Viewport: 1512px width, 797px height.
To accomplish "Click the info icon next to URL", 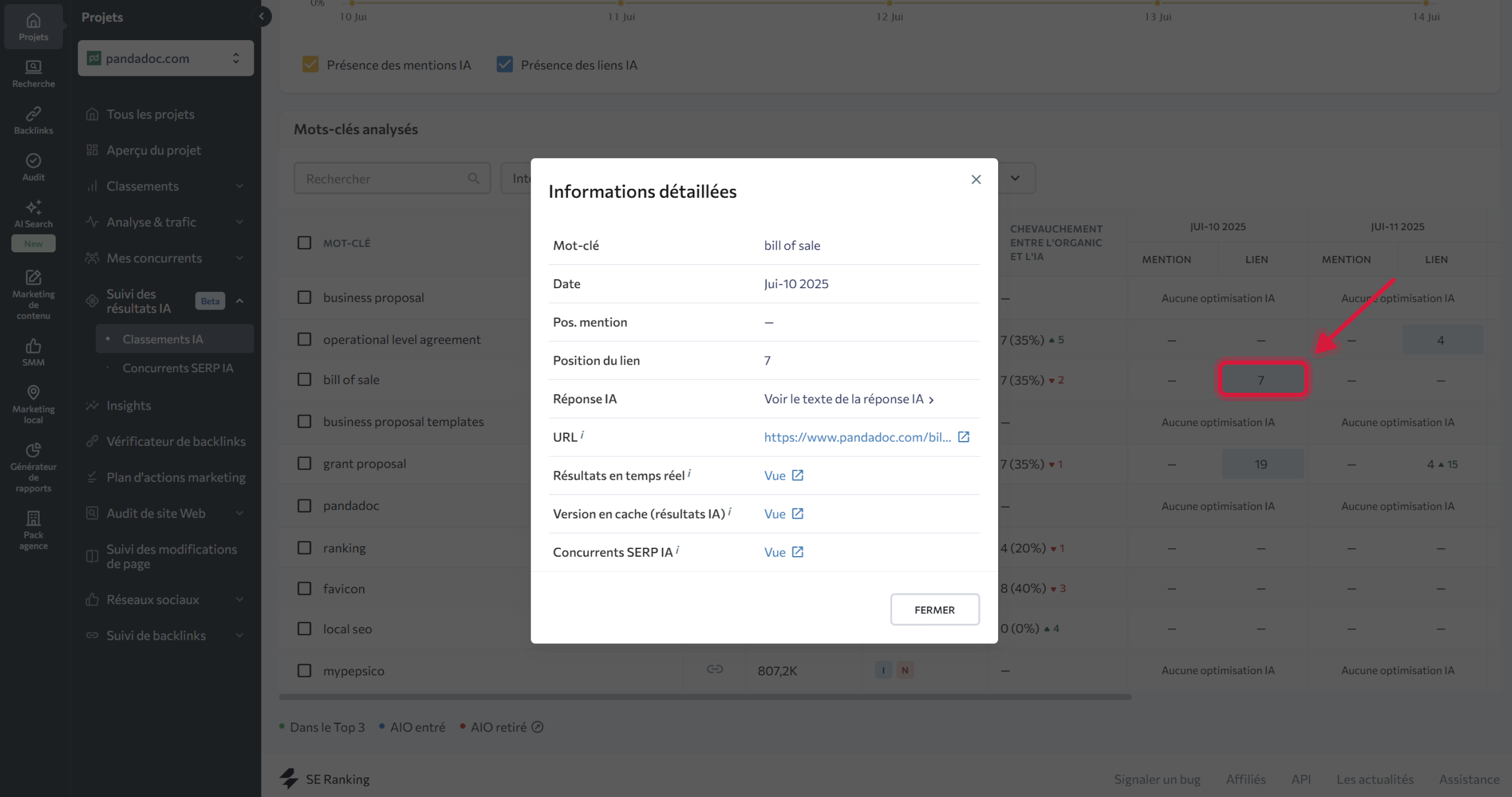I will click(x=581, y=434).
